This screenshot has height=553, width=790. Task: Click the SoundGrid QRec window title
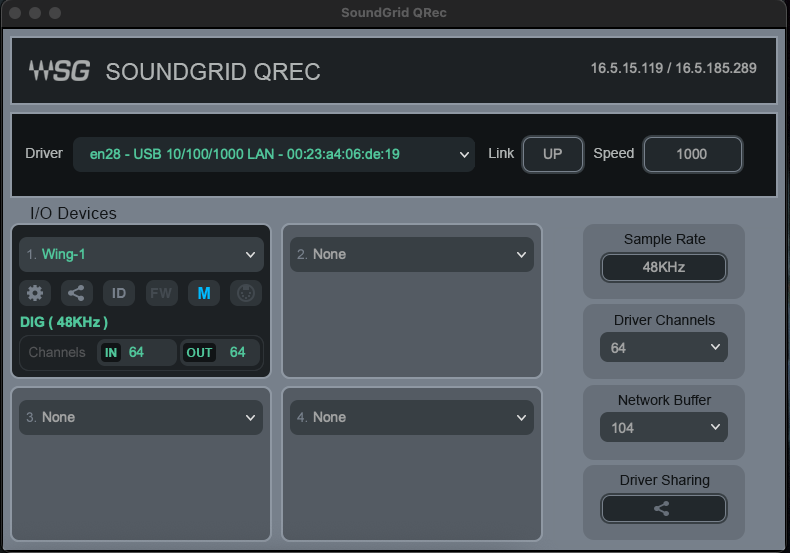click(x=393, y=13)
